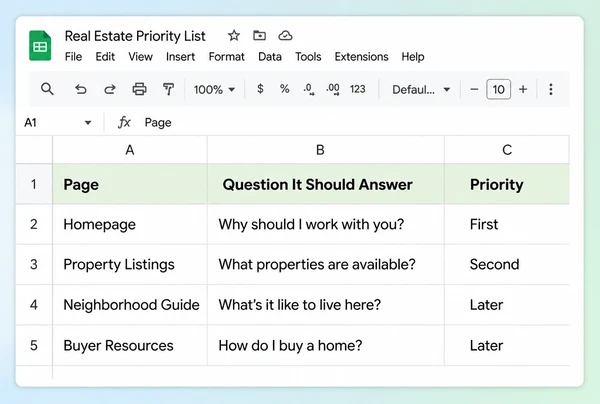Select the Property Listings cell
Image resolution: width=600 pixels, height=404 pixels.
pos(130,264)
